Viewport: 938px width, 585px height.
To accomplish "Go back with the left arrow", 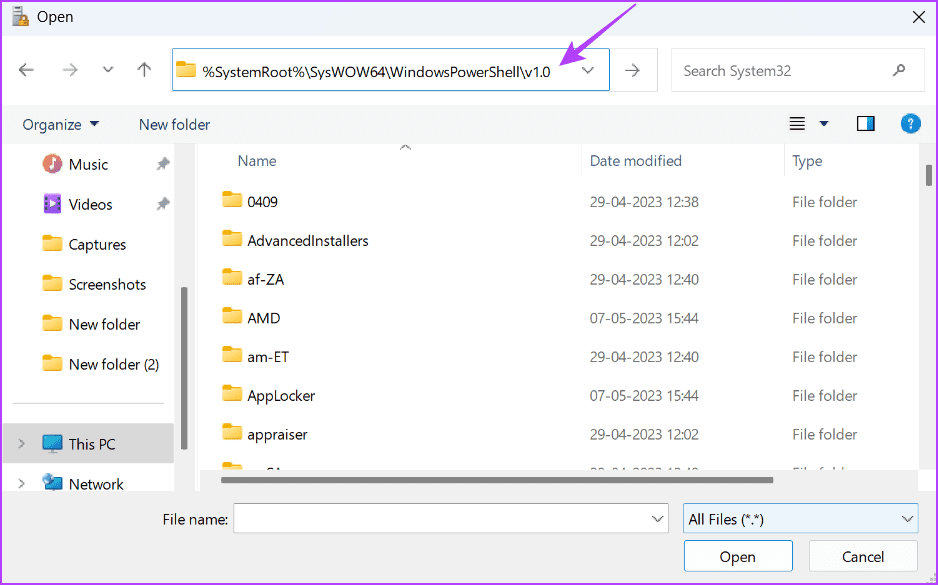I will tap(26, 70).
